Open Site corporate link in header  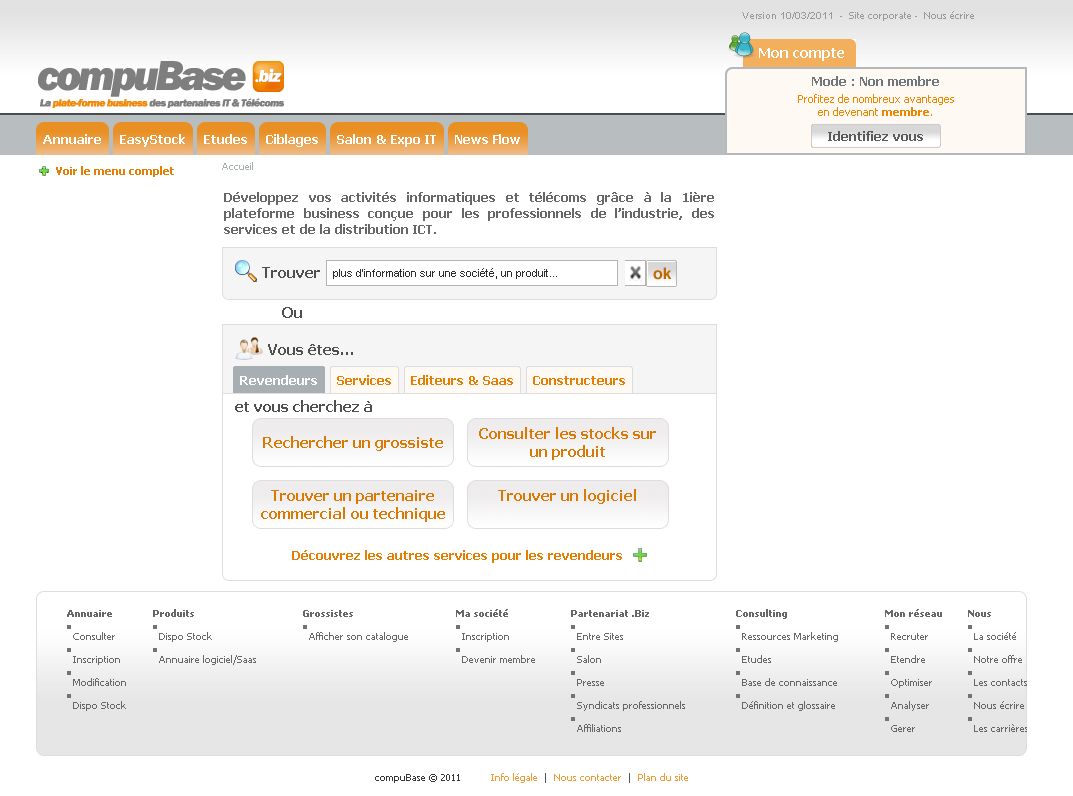click(x=879, y=15)
